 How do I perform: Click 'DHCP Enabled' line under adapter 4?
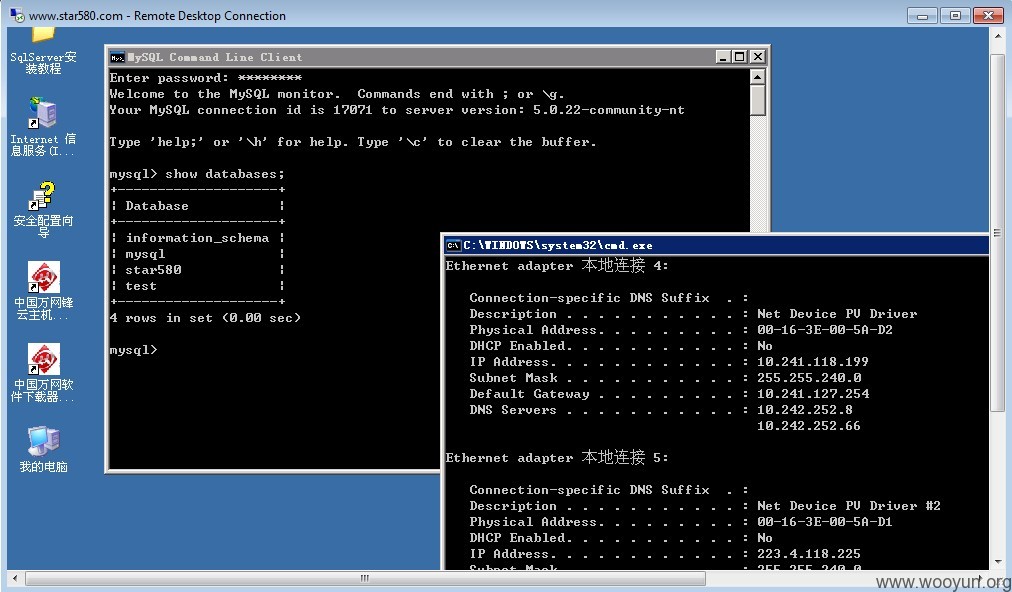click(621, 346)
